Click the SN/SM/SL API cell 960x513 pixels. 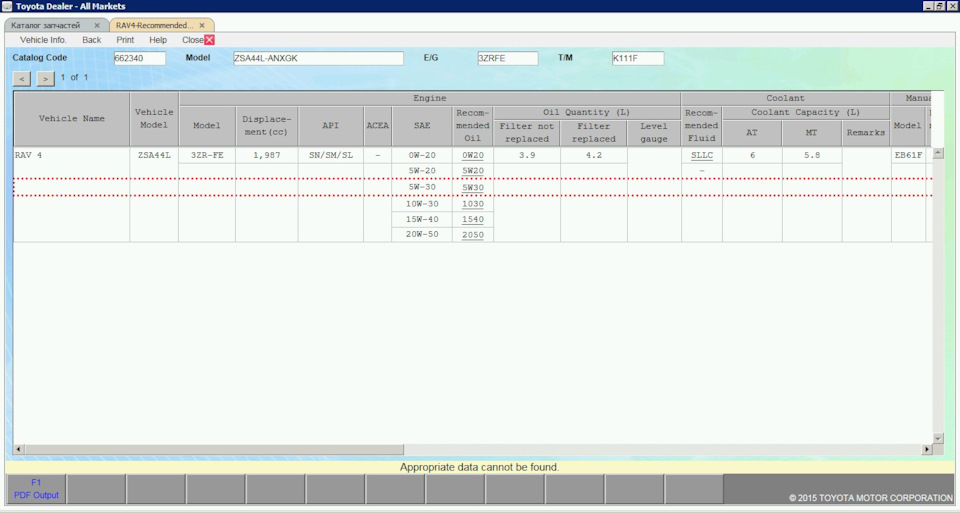coord(331,155)
